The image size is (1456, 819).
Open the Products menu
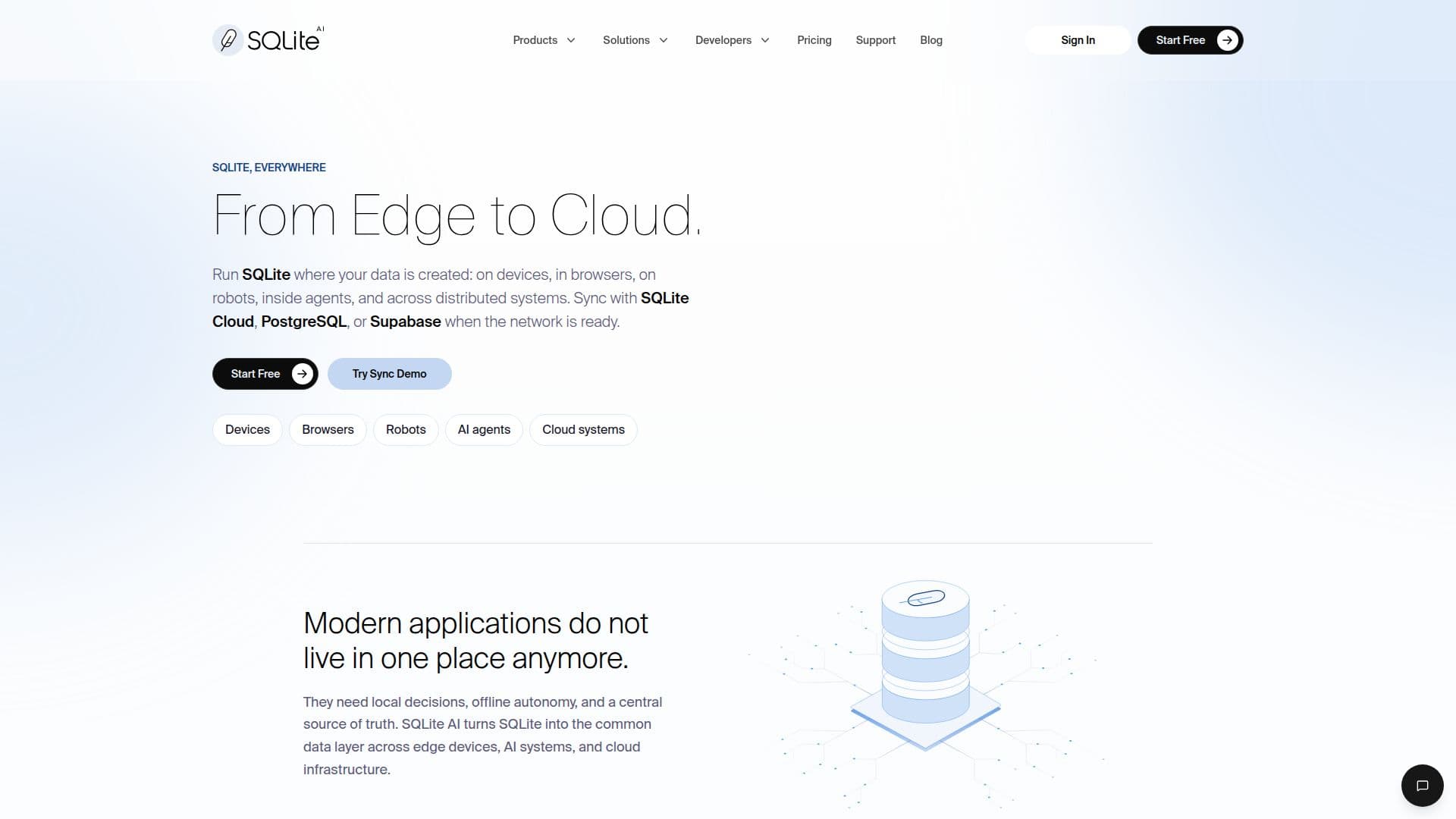[544, 40]
